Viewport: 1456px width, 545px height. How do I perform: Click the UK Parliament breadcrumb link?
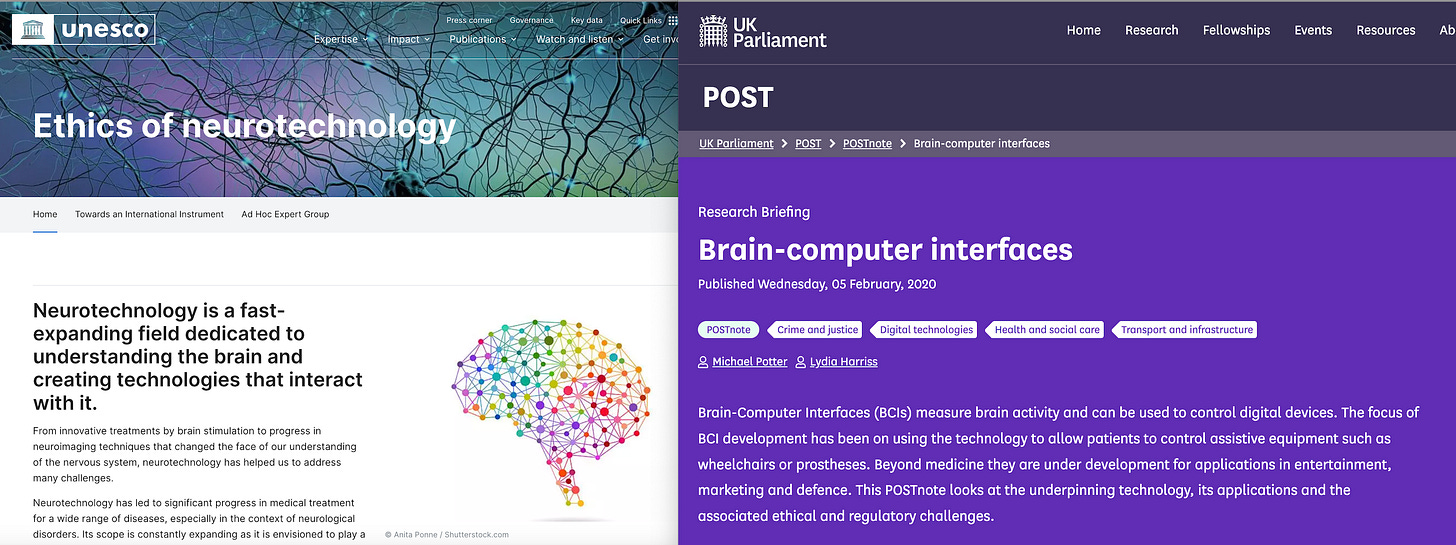click(x=736, y=143)
